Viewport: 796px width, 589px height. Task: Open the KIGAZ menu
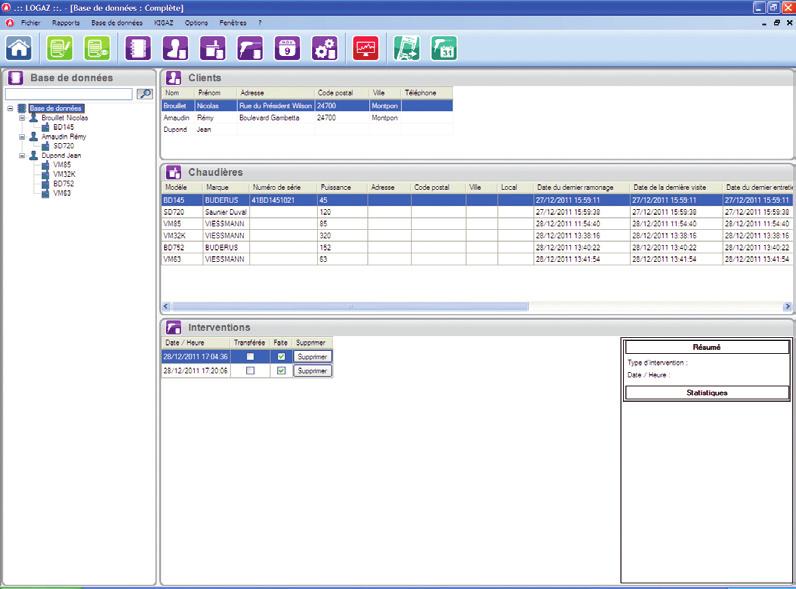[163, 23]
